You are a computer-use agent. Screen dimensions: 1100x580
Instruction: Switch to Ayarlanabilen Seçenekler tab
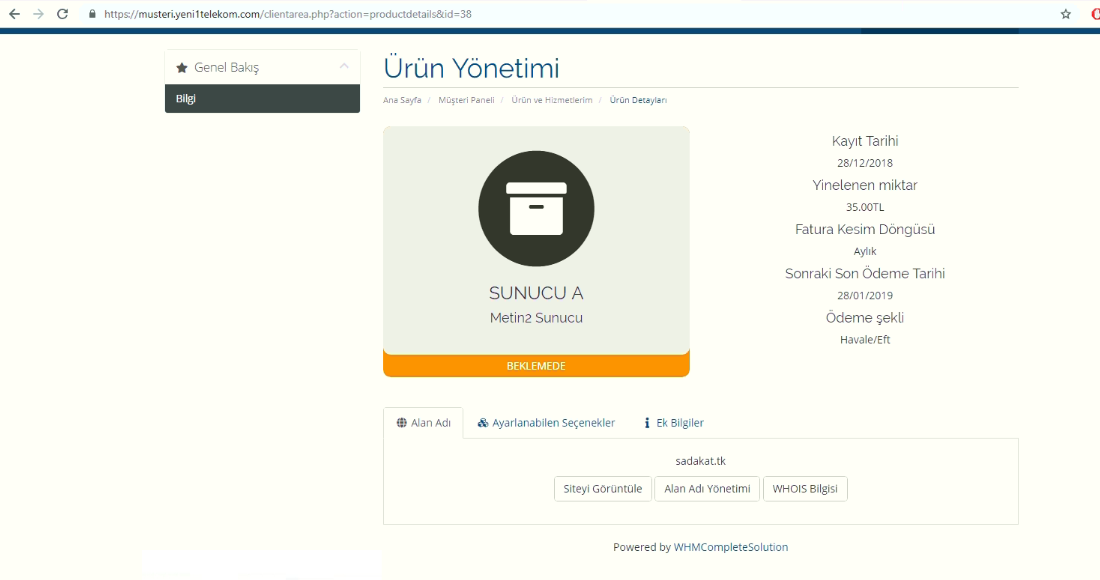pos(546,423)
